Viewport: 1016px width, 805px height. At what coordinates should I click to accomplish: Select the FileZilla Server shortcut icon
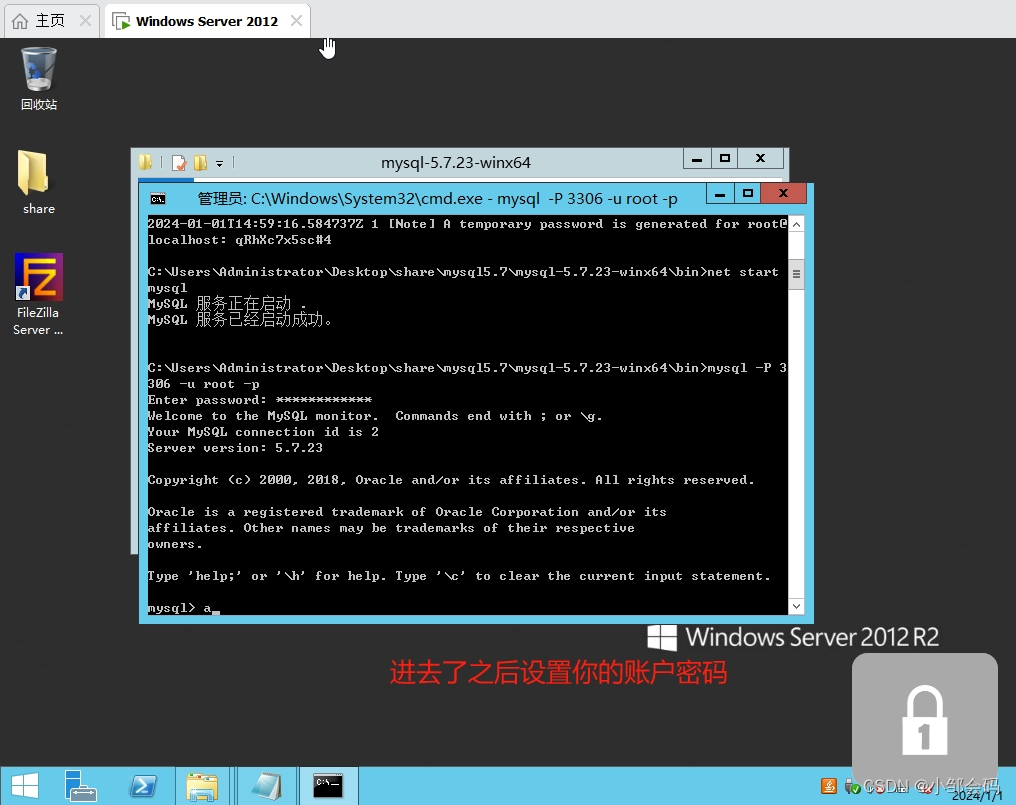(x=38, y=294)
